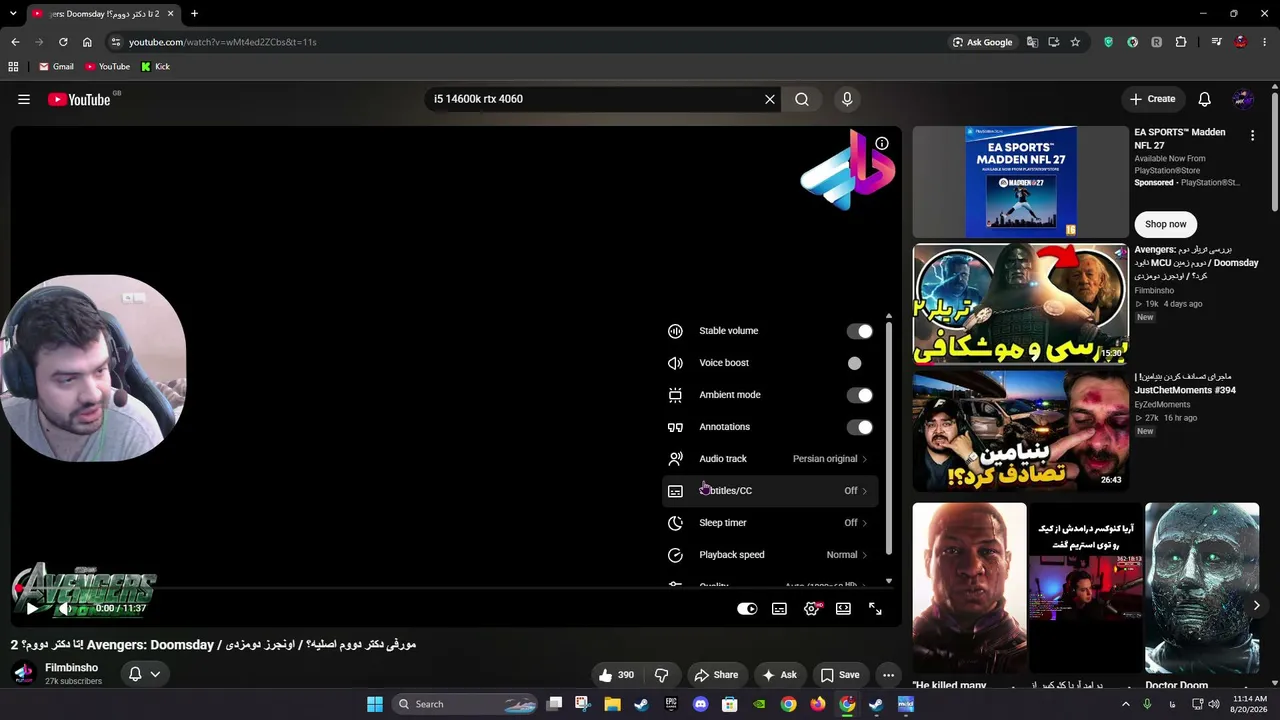The width and height of the screenshot is (1280, 720).
Task: Show the video info card icon
Action: pos(882,143)
